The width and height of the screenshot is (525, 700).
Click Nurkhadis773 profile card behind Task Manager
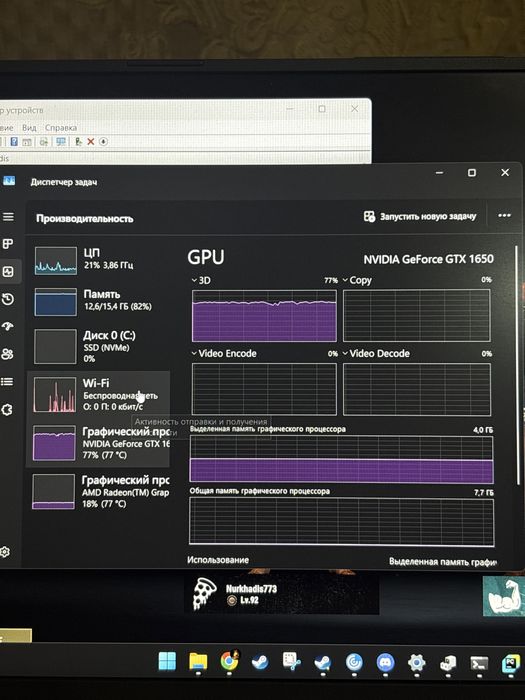pyautogui.click(x=281, y=594)
